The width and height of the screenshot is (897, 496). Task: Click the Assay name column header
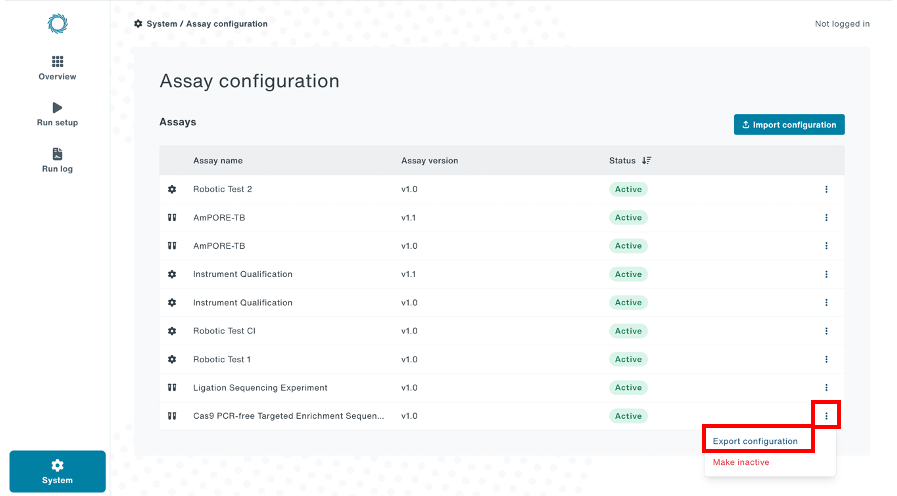click(x=218, y=161)
